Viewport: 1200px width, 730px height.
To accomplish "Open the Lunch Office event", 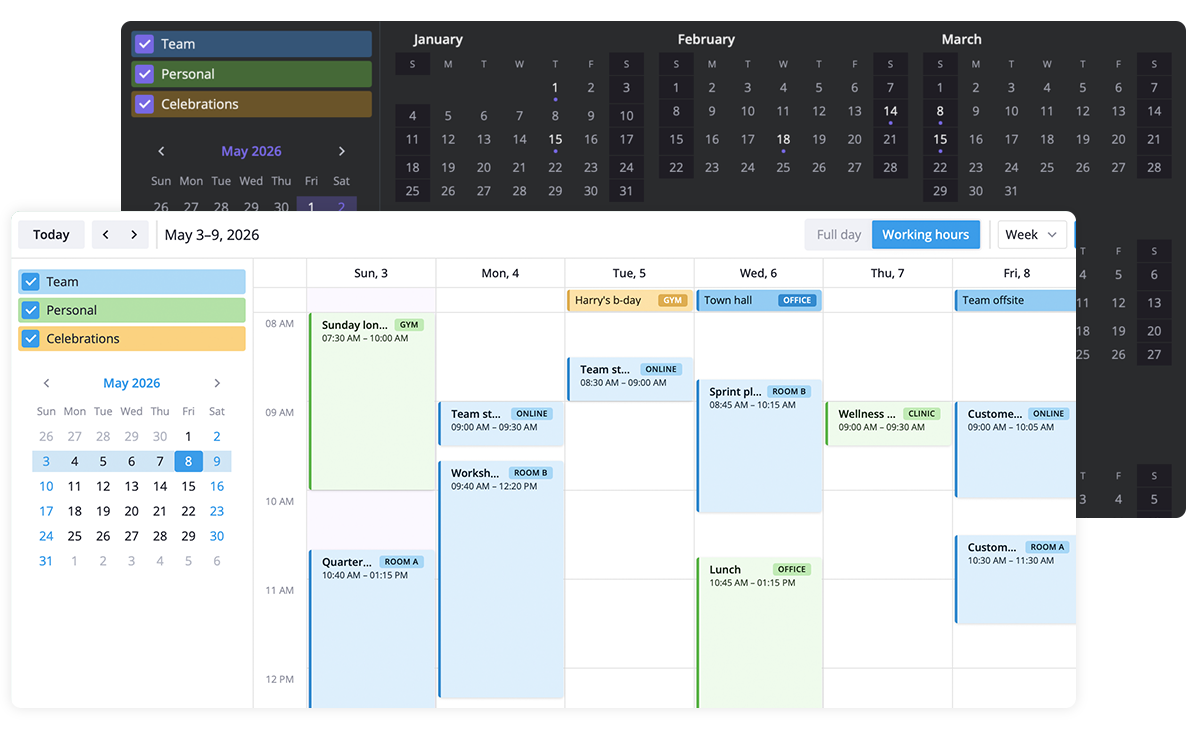I will [759, 632].
